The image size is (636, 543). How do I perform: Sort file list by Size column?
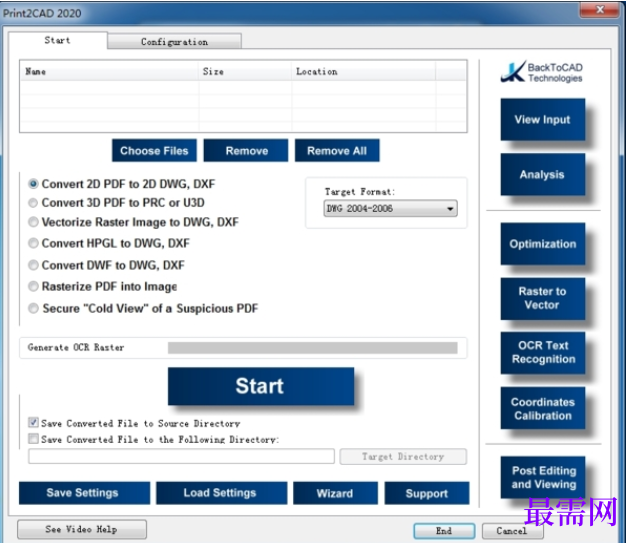[245, 71]
